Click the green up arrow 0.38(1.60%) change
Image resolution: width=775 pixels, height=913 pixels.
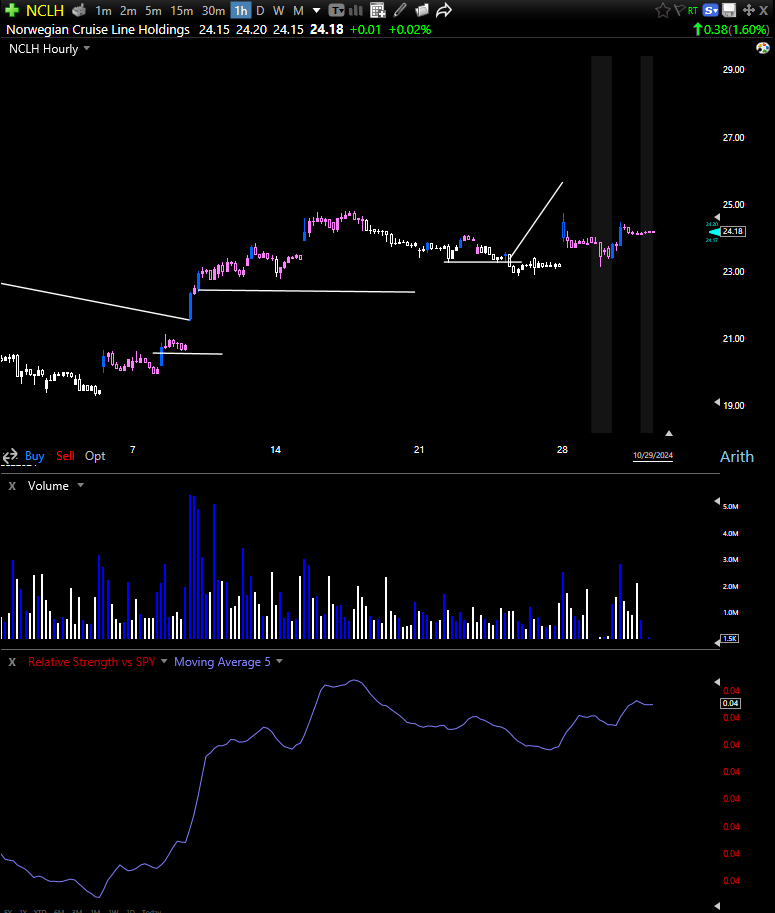tap(731, 30)
